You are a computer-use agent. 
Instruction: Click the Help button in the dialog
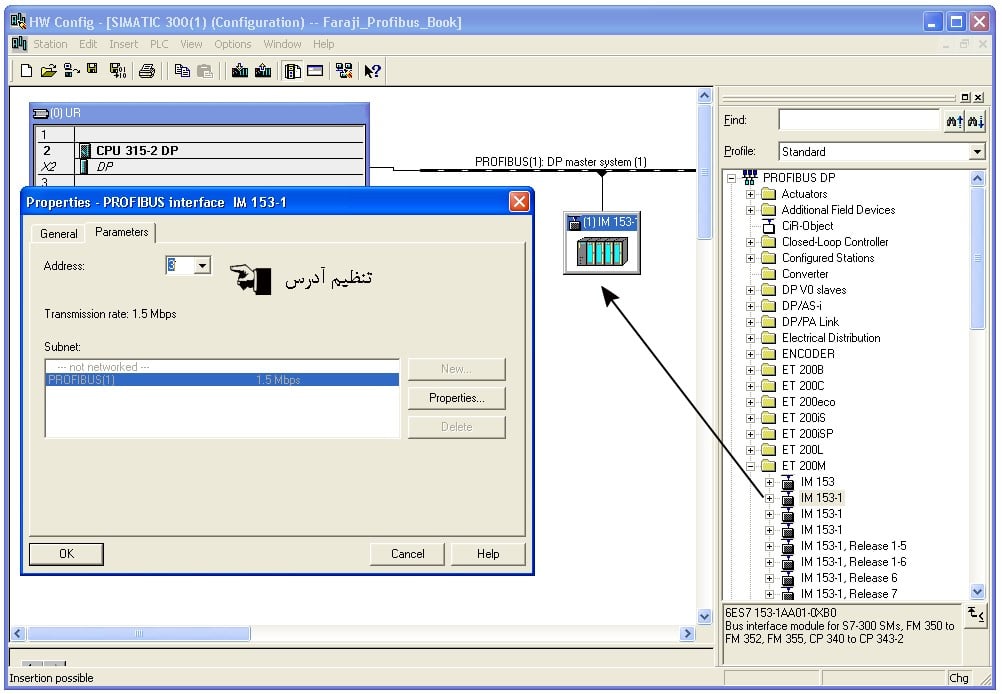tap(488, 554)
